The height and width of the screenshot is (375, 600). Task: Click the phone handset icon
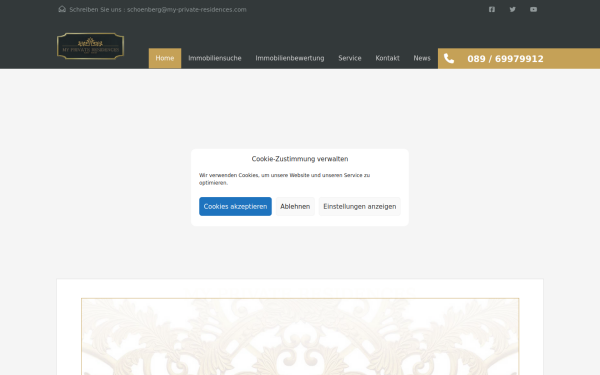click(x=449, y=59)
